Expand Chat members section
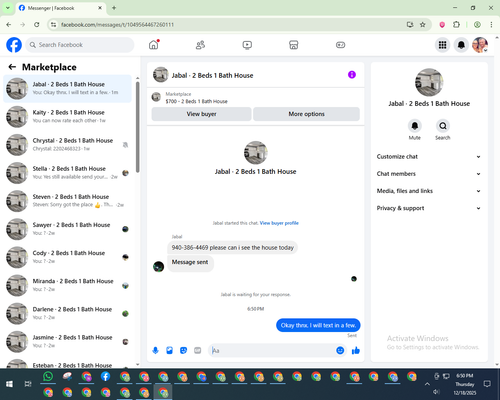The height and width of the screenshot is (400, 500). (429, 174)
